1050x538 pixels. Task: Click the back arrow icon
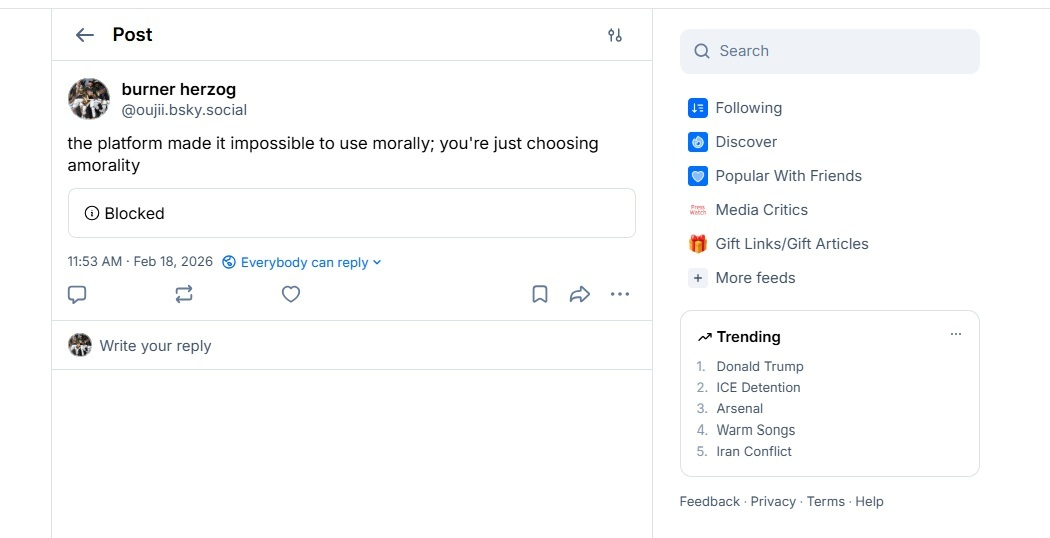85,35
